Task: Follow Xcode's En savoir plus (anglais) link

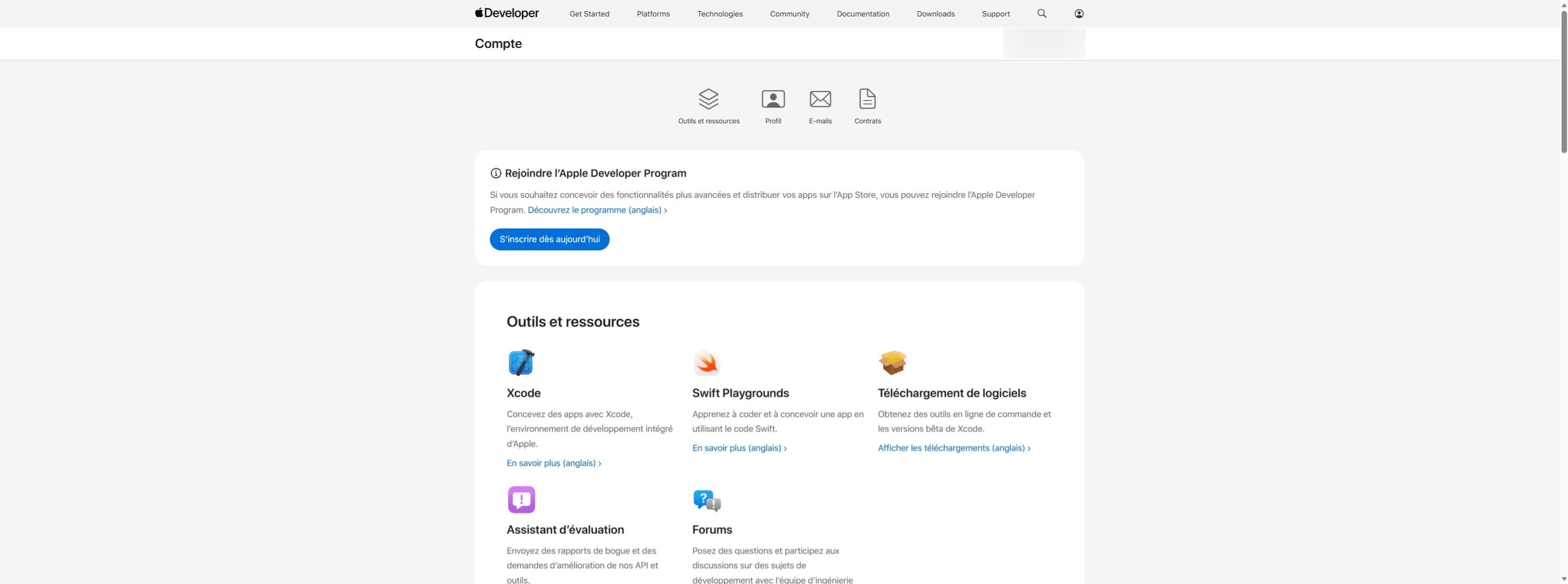Action: click(x=554, y=463)
